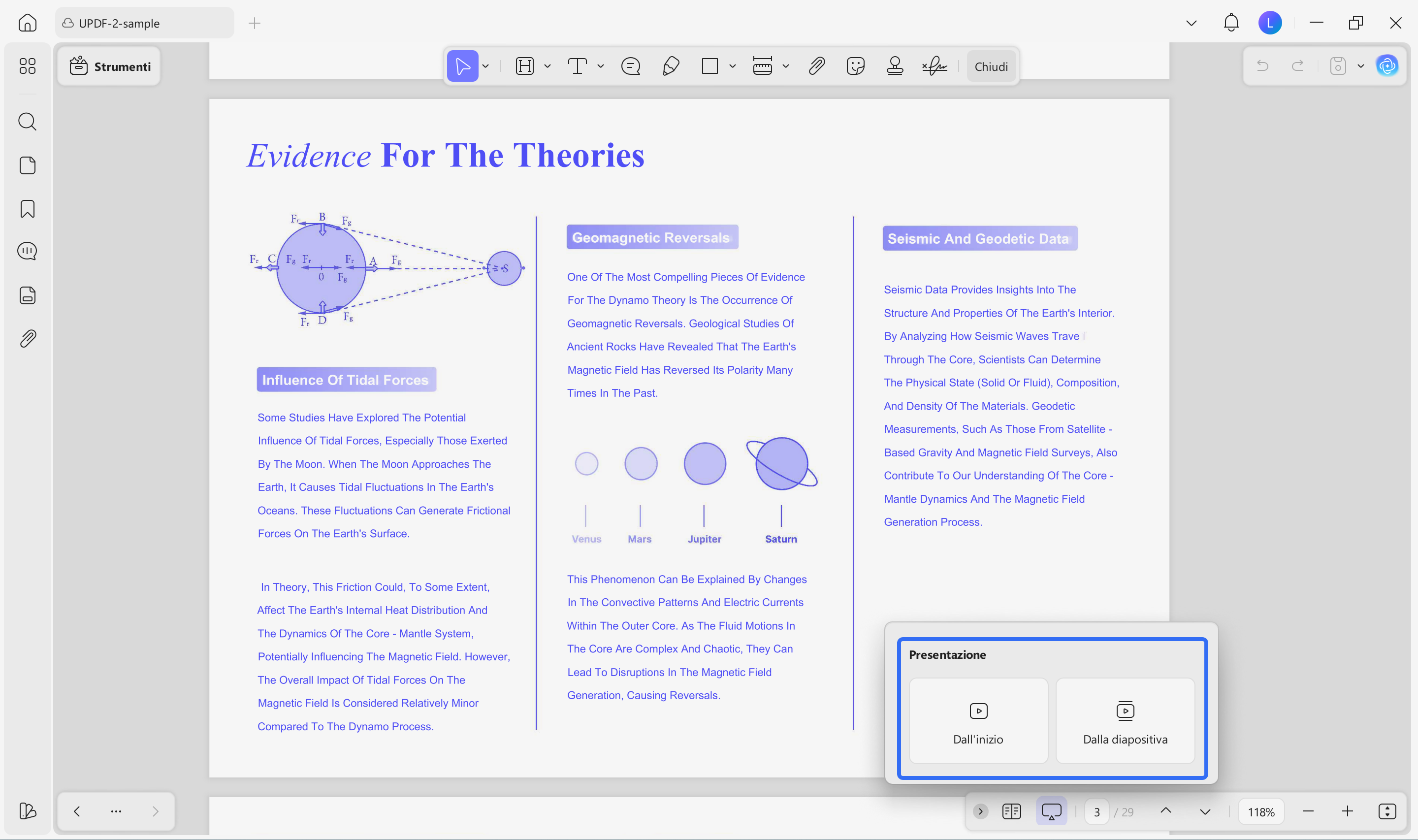Select the cursor selection tool
1418x840 pixels.
pyautogui.click(x=462, y=66)
